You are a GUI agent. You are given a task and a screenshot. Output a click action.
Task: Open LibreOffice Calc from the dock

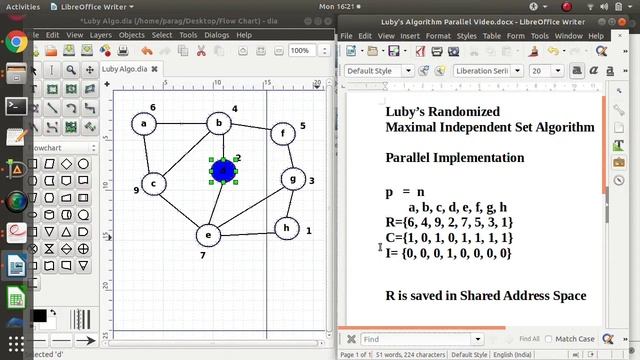click(x=16, y=298)
